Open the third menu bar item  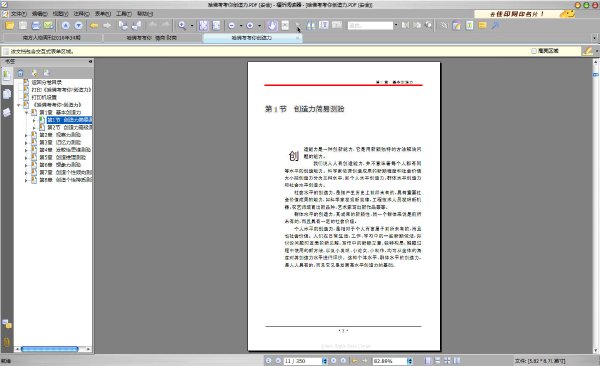coord(60,14)
